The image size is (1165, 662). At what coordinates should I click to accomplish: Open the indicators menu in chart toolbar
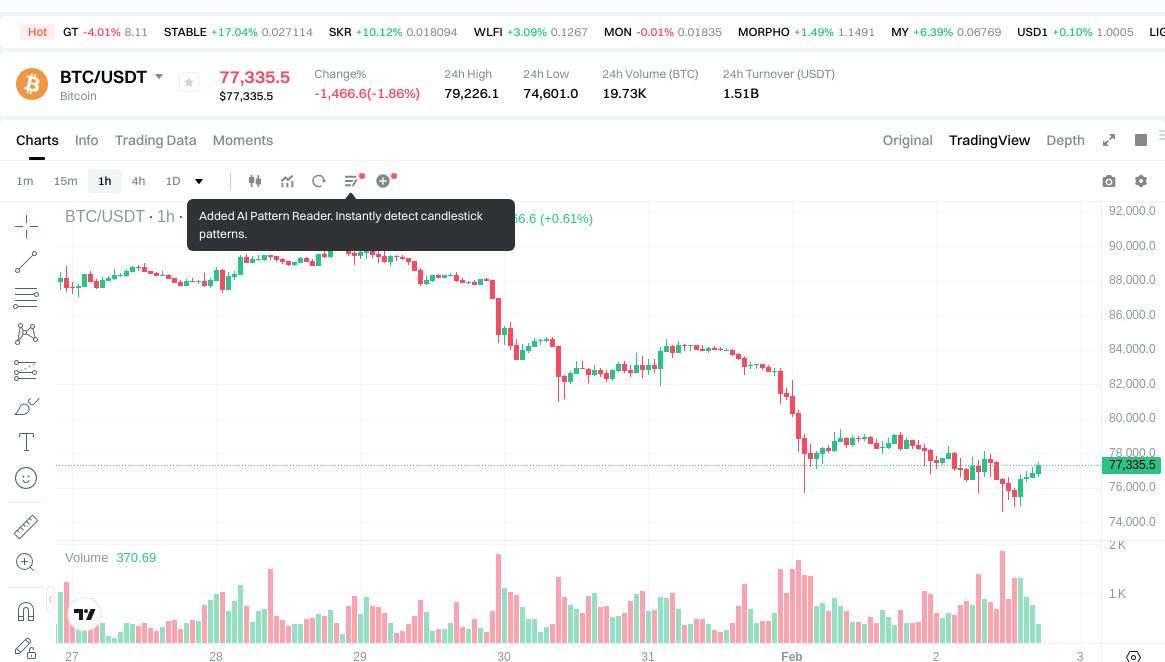287,181
